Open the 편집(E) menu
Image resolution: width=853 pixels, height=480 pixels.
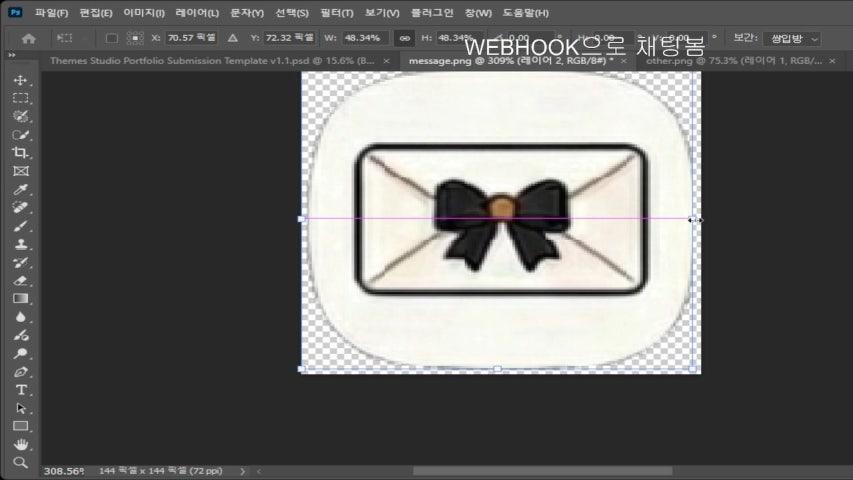(x=96, y=13)
